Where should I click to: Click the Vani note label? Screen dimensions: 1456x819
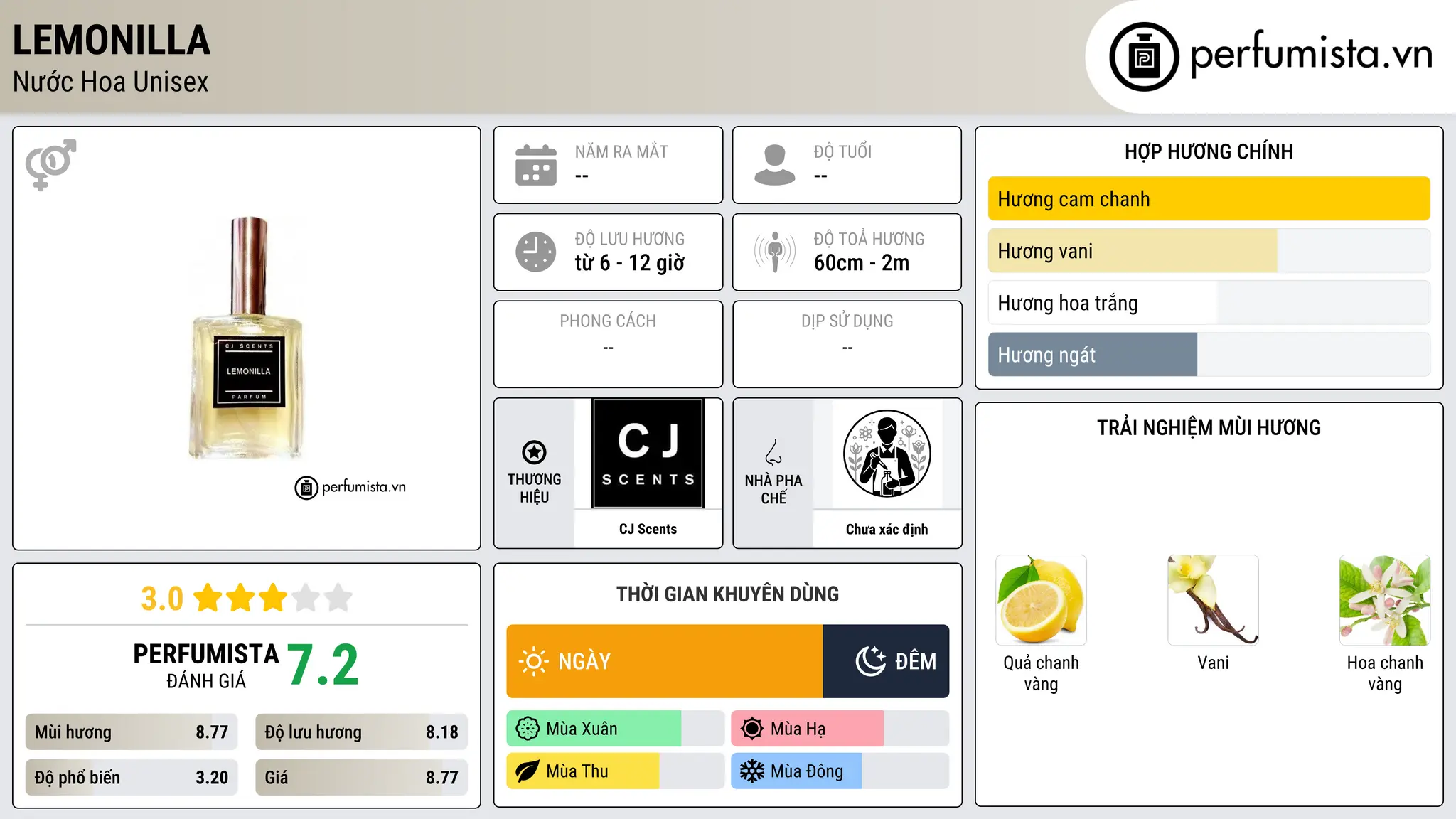(x=1213, y=663)
